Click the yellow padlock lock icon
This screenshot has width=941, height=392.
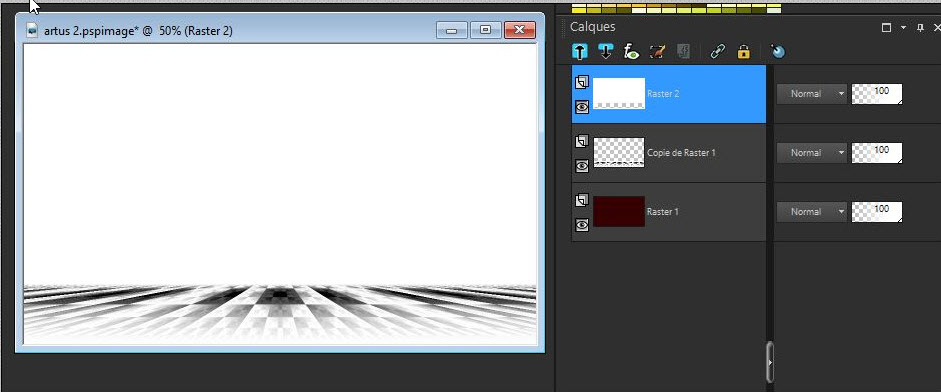(744, 52)
